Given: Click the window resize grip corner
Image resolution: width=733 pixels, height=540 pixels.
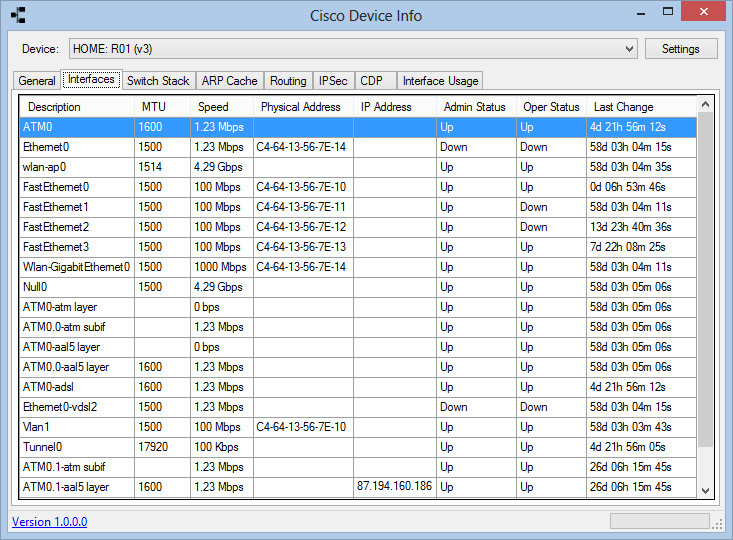Looking at the screenshot, I should [717, 525].
